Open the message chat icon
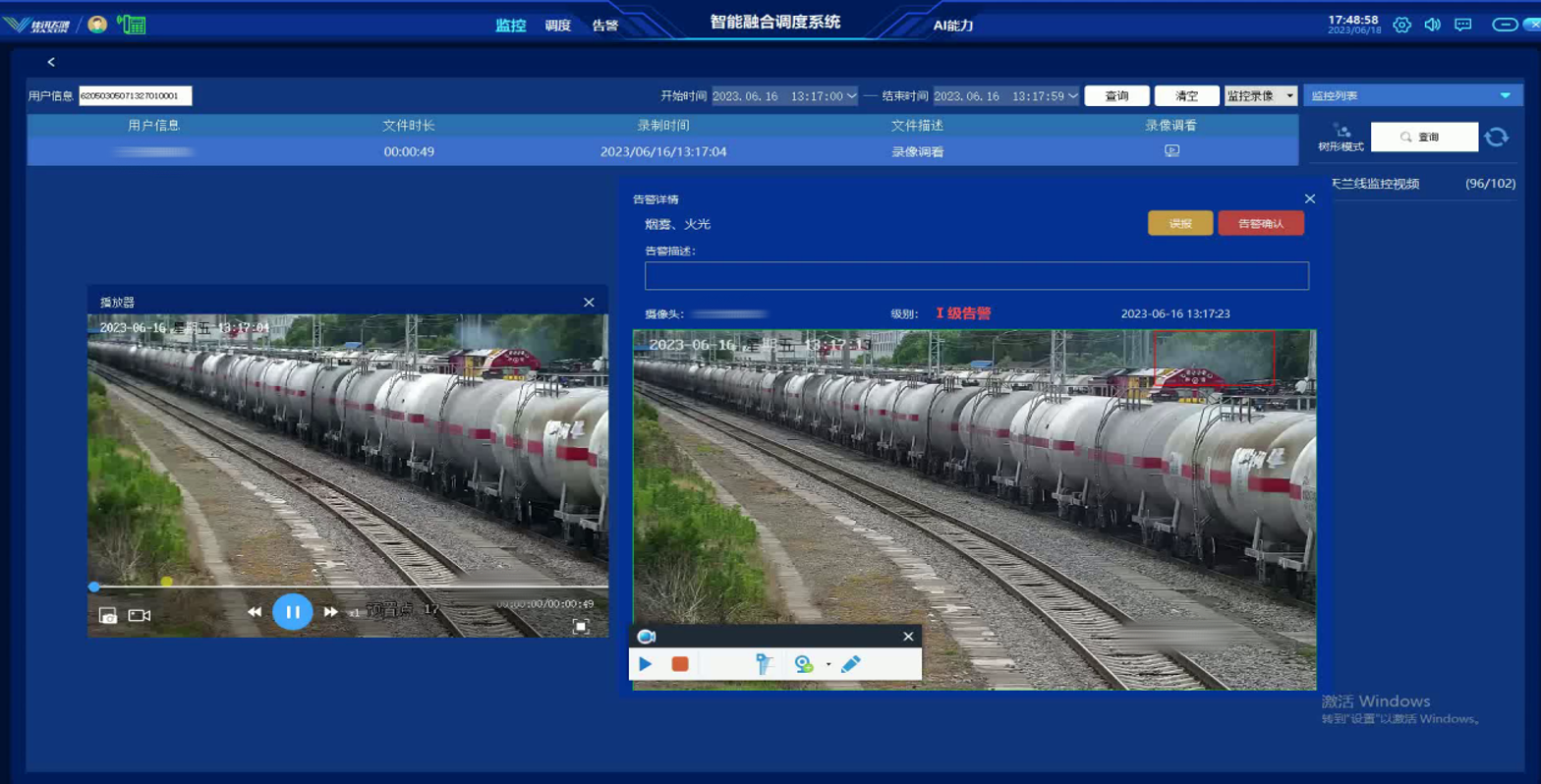The height and width of the screenshot is (784, 1541). (x=1463, y=25)
